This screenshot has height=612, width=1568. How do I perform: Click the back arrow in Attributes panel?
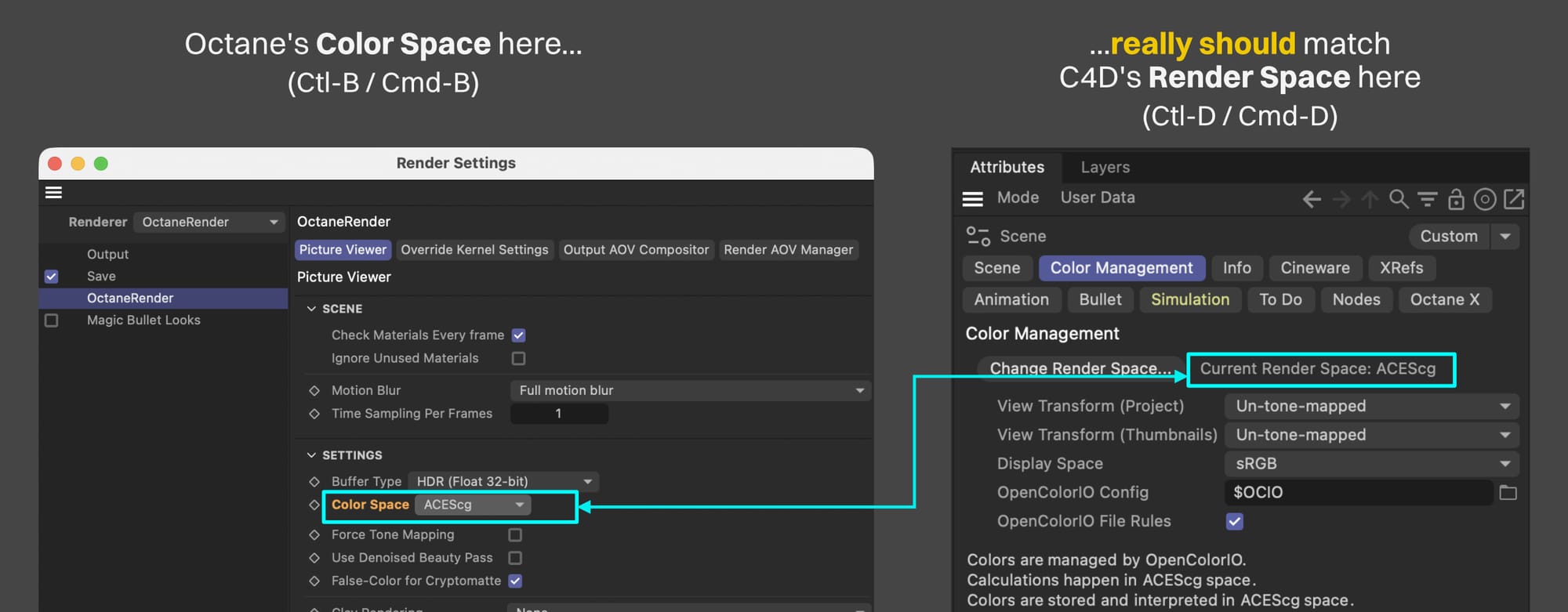[x=1312, y=199]
